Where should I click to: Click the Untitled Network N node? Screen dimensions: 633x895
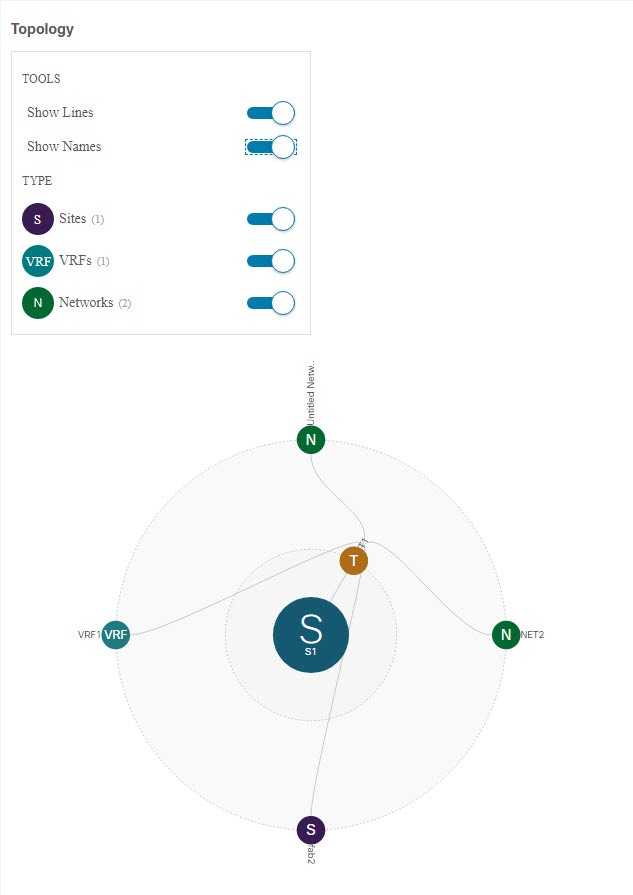[311, 440]
